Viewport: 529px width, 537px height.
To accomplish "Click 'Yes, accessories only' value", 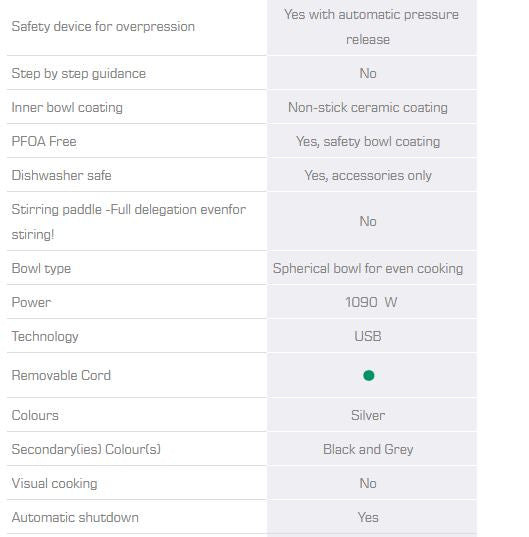I will click(x=368, y=175).
